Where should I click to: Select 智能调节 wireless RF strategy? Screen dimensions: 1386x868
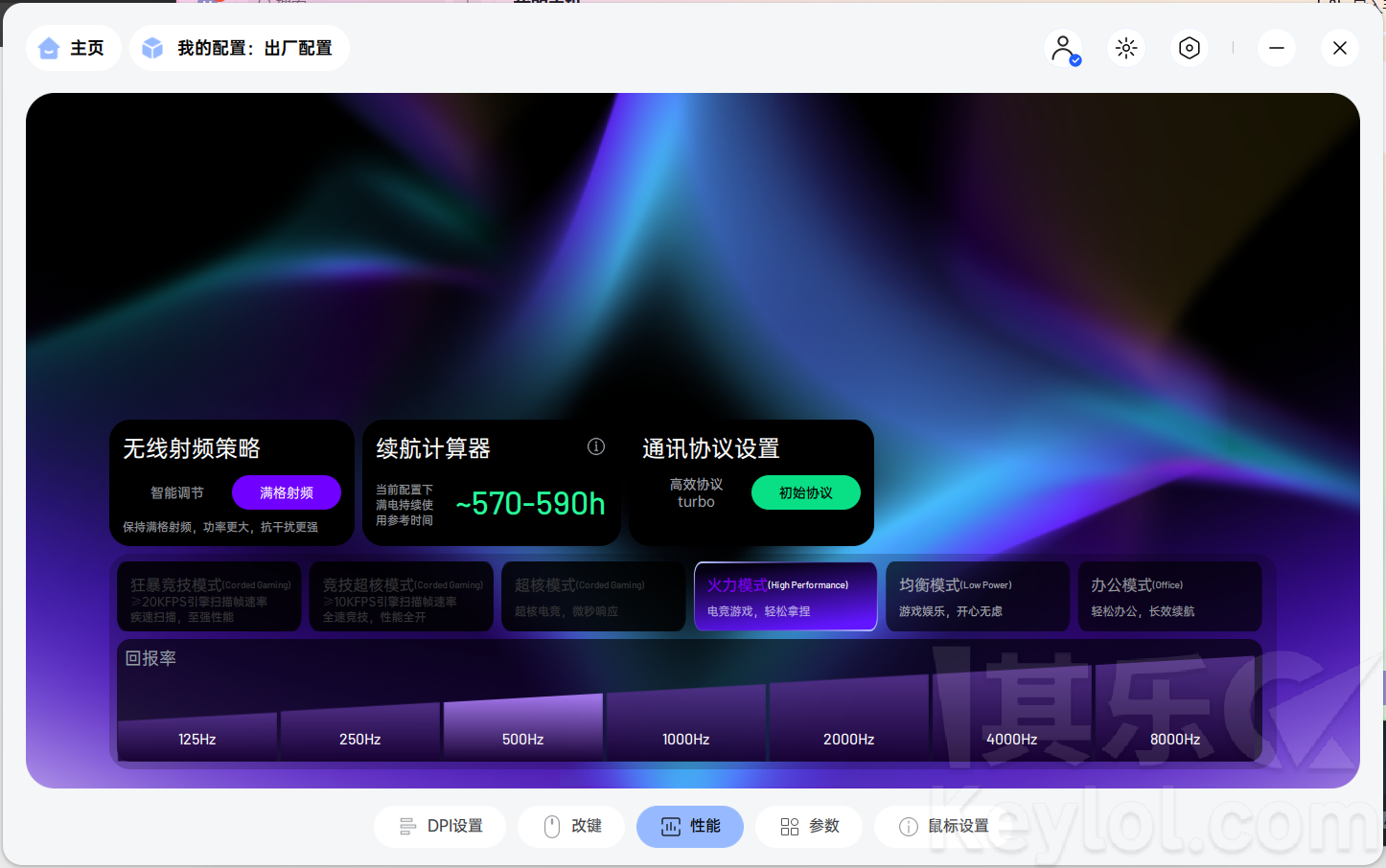tap(177, 492)
